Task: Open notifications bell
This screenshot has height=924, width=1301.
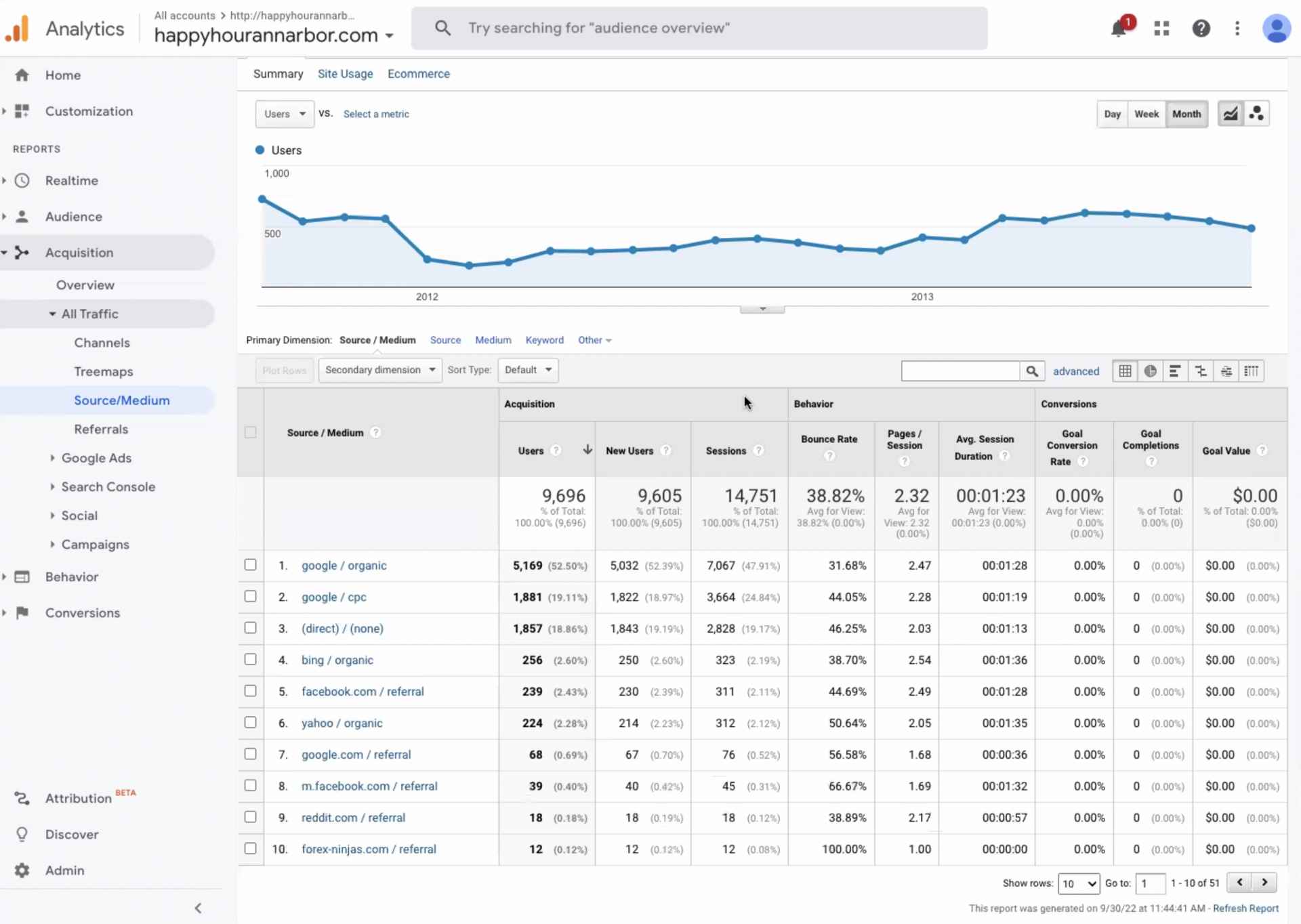Action: pyautogui.click(x=1118, y=28)
